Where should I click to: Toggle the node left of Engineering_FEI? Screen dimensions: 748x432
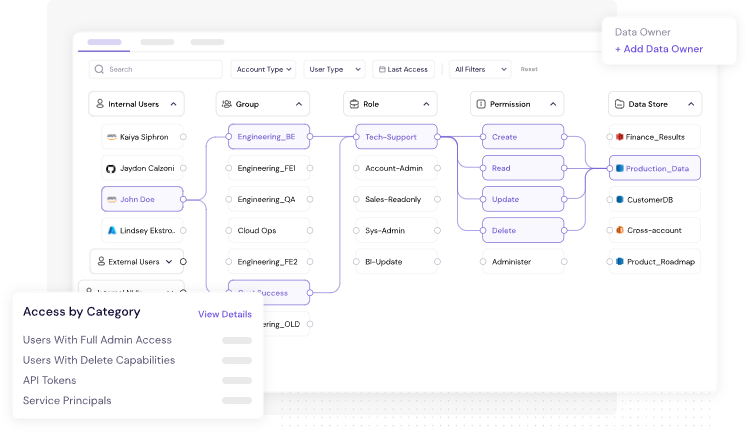tap(229, 168)
